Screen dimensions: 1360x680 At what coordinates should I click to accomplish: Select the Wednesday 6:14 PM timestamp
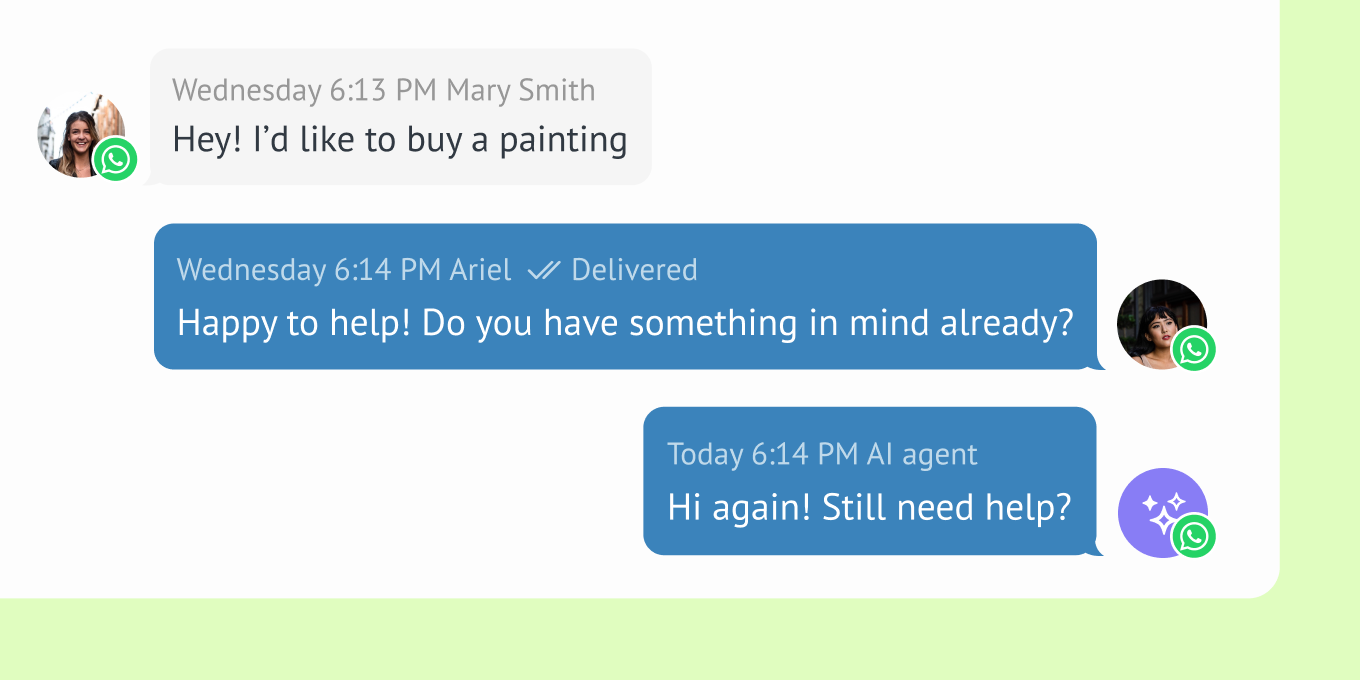[308, 270]
